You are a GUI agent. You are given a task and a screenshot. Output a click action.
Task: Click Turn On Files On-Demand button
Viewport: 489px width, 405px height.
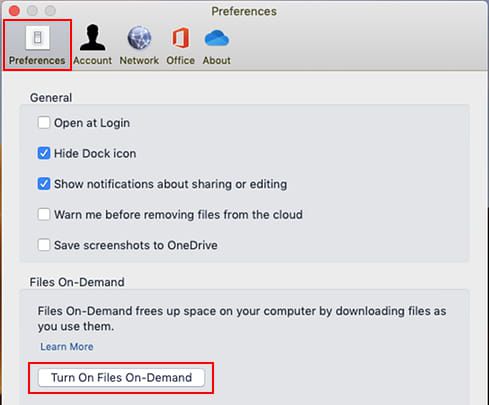coord(121,378)
